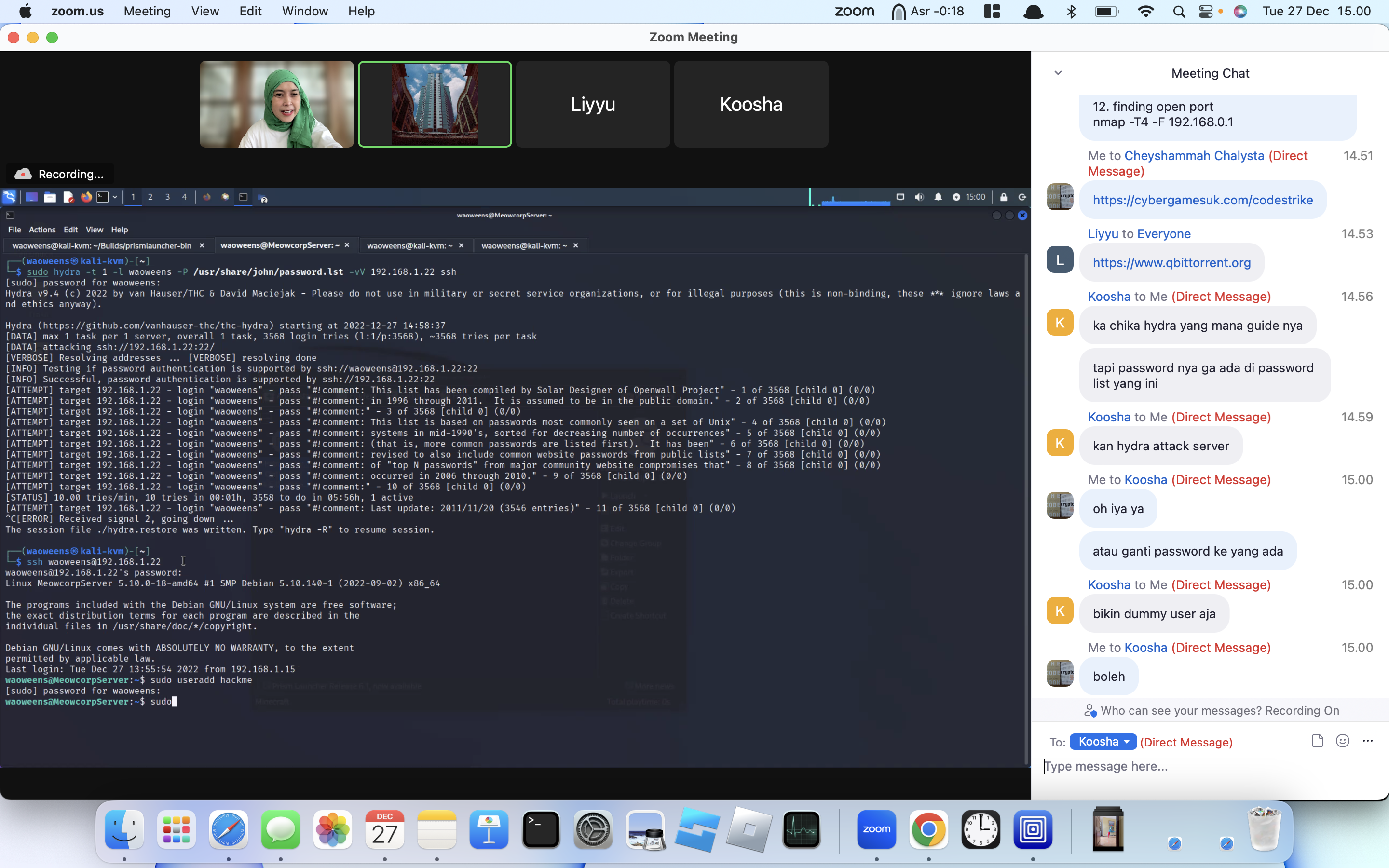Click the Zoom status item in menu bar
The height and width of the screenshot is (868, 1389).
tap(854, 11)
